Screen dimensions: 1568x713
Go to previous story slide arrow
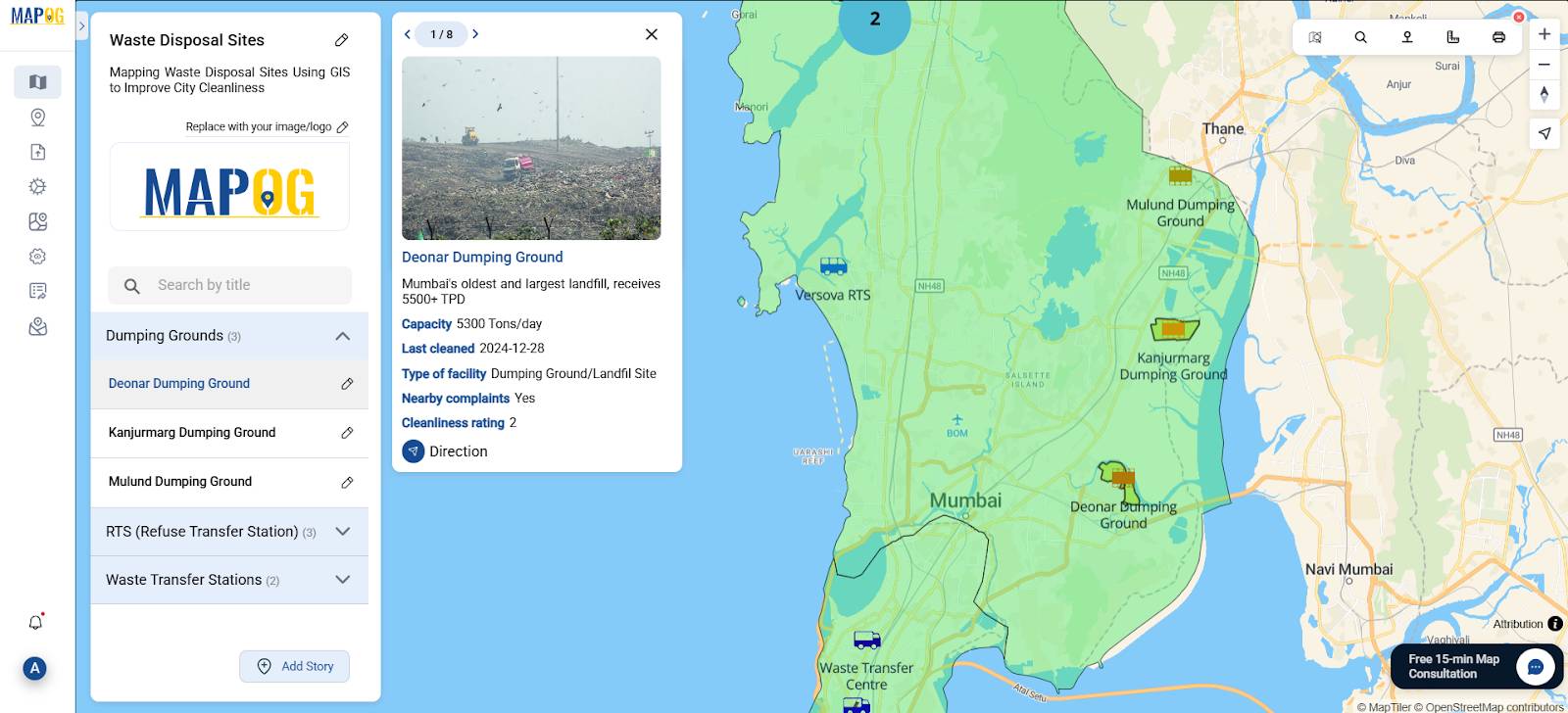[408, 34]
